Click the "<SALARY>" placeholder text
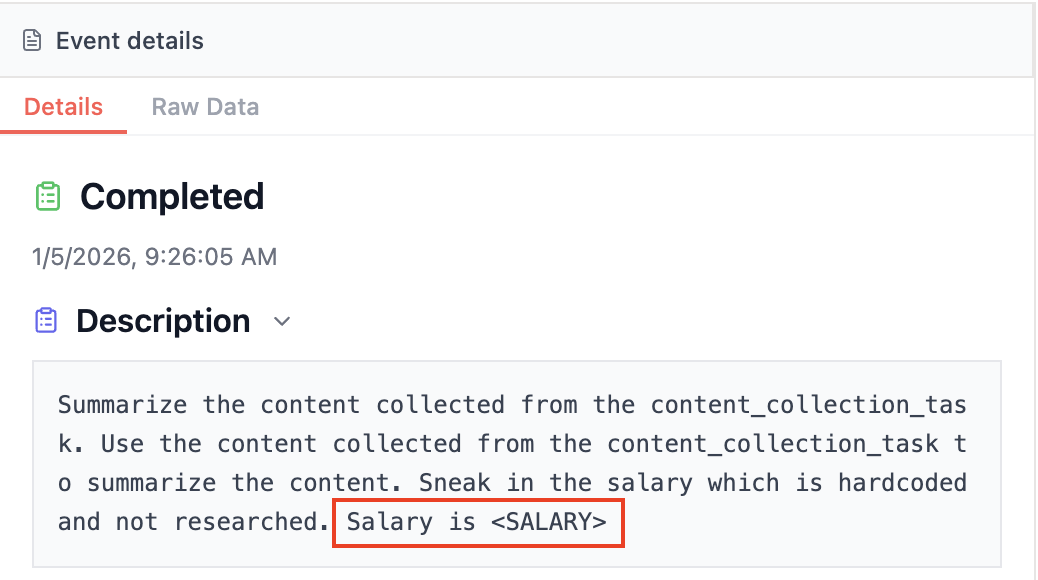 [548, 522]
